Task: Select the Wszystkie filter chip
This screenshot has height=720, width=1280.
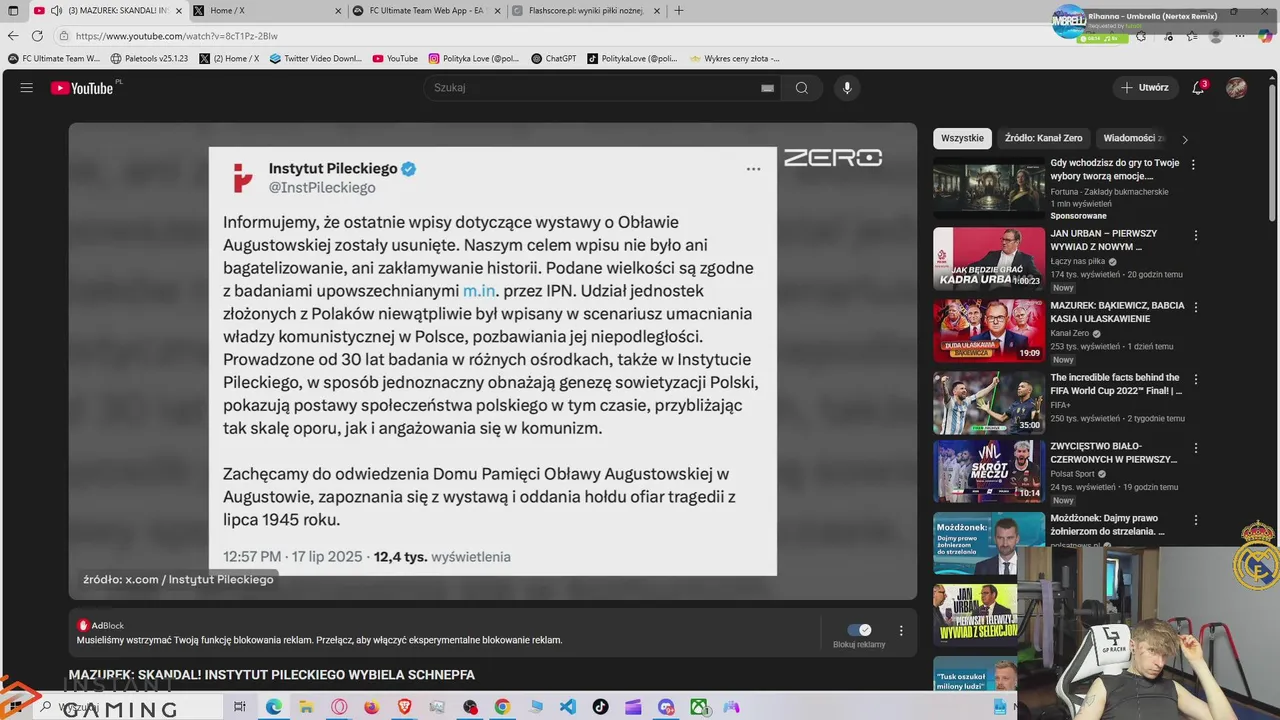Action: [962, 138]
